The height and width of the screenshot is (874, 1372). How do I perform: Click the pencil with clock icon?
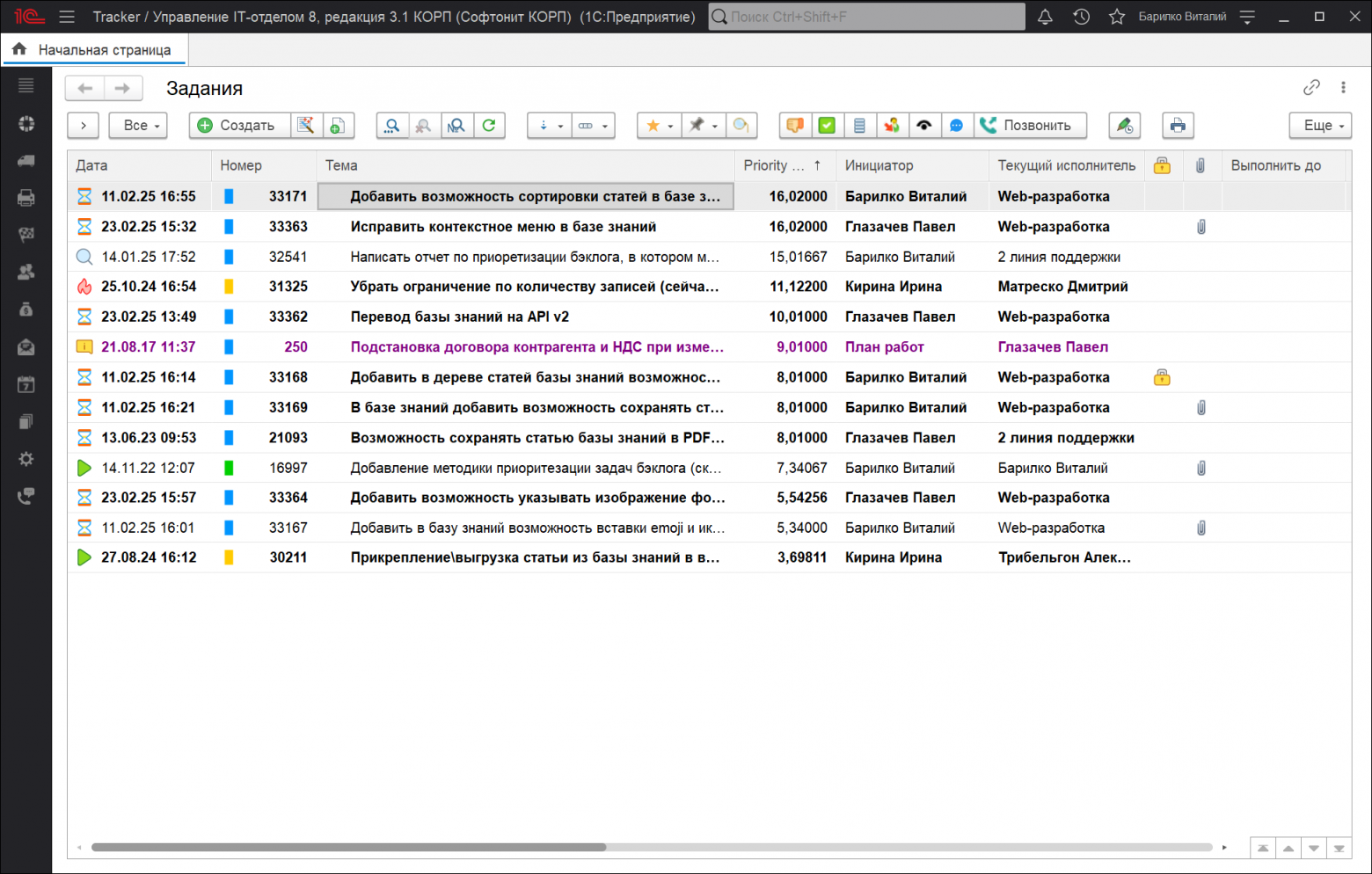coord(1124,126)
